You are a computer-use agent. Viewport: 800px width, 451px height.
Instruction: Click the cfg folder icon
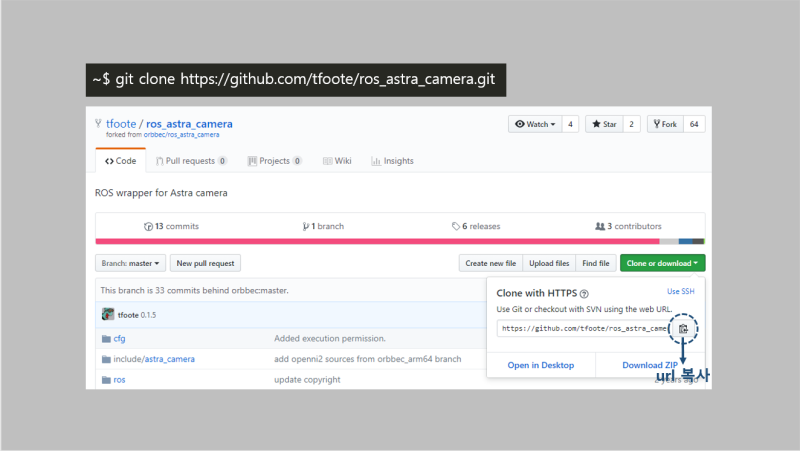click(106, 338)
